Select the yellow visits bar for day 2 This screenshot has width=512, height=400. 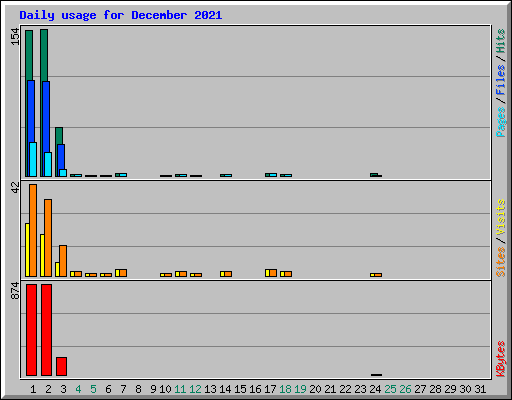42,255
